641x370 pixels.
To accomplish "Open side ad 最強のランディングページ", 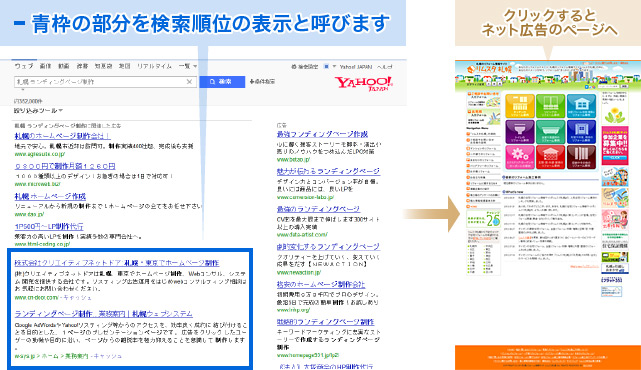I will (318, 209).
